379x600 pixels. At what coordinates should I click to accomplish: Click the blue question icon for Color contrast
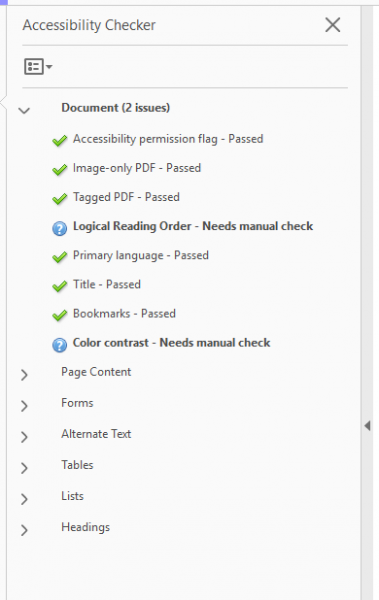(x=59, y=345)
